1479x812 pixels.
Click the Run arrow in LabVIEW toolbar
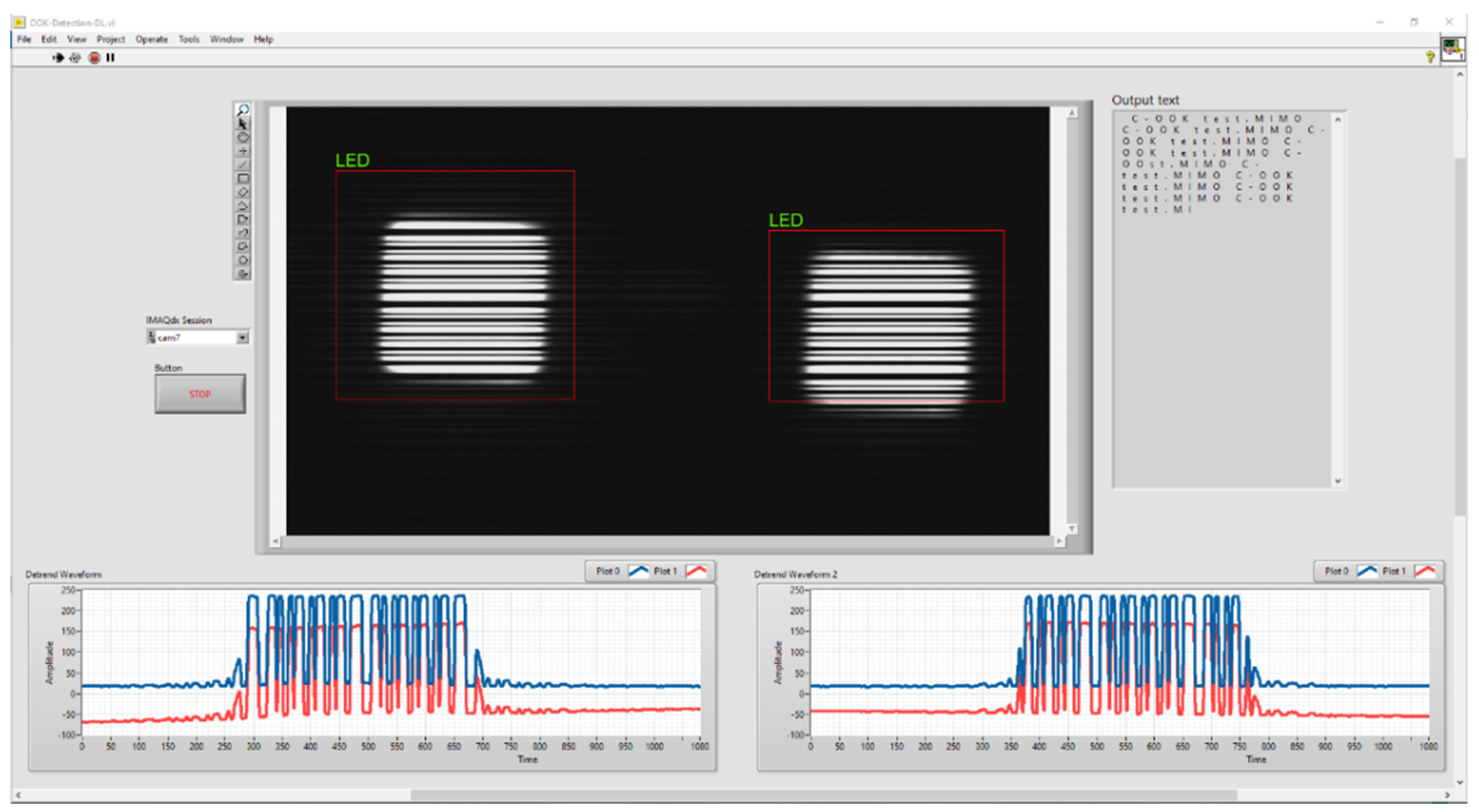(x=58, y=58)
